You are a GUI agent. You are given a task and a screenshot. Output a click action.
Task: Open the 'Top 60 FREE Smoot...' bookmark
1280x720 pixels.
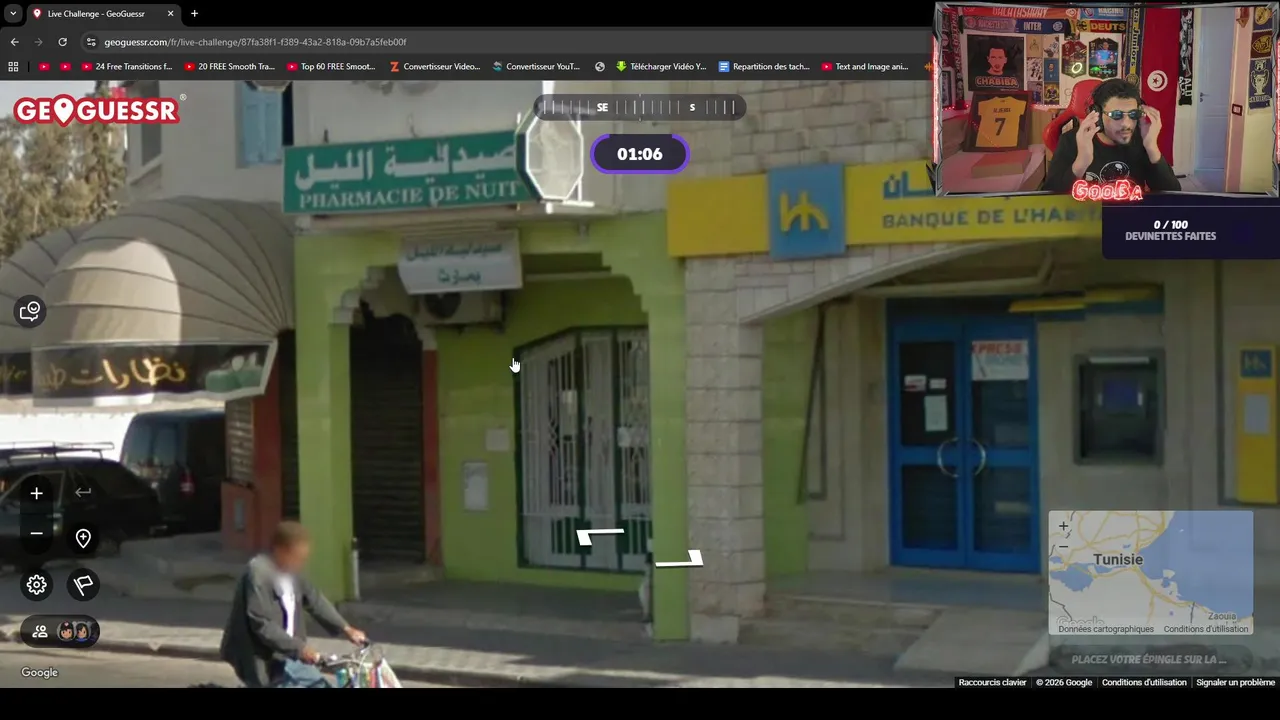pyautogui.click(x=331, y=67)
